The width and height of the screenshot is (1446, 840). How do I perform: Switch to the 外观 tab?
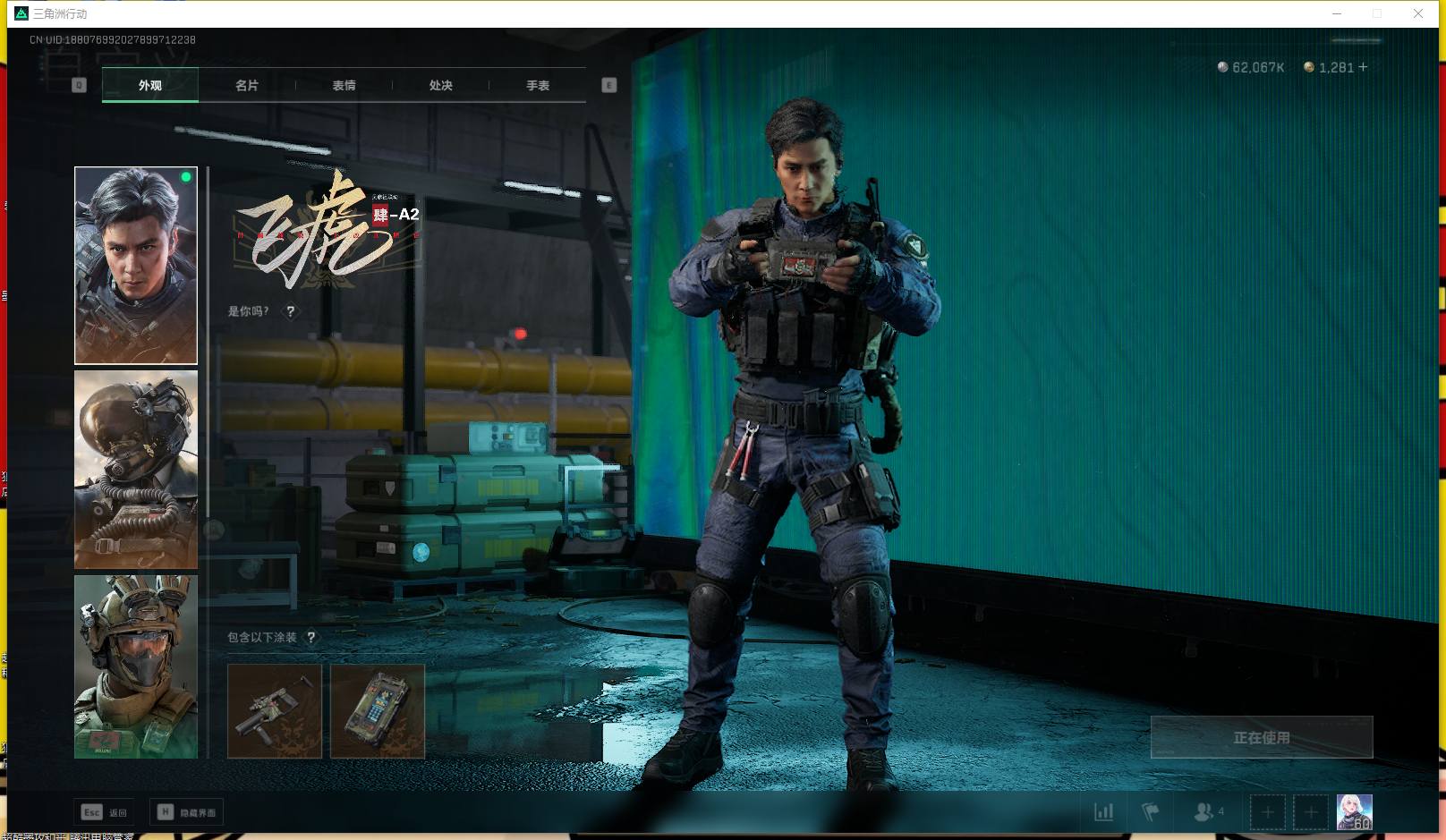tap(150, 85)
